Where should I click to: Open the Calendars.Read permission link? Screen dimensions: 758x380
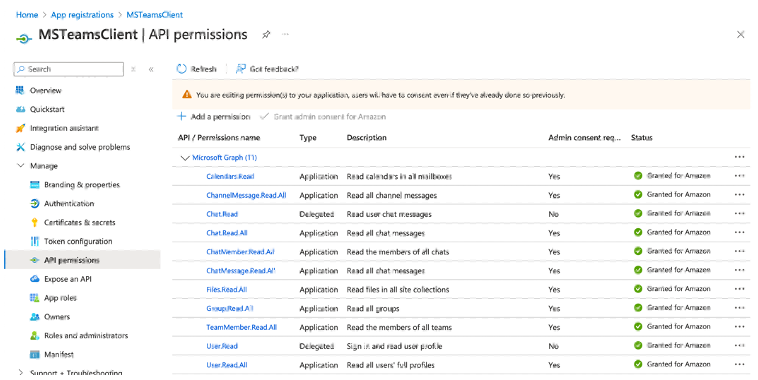click(230, 176)
